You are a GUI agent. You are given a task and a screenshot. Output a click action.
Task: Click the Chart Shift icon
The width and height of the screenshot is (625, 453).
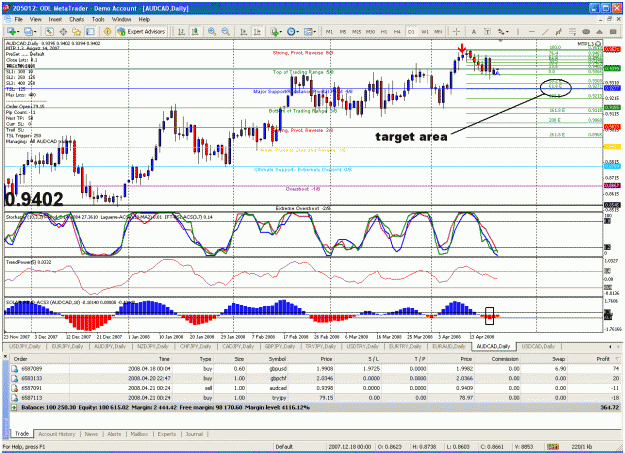click(257, 32)
